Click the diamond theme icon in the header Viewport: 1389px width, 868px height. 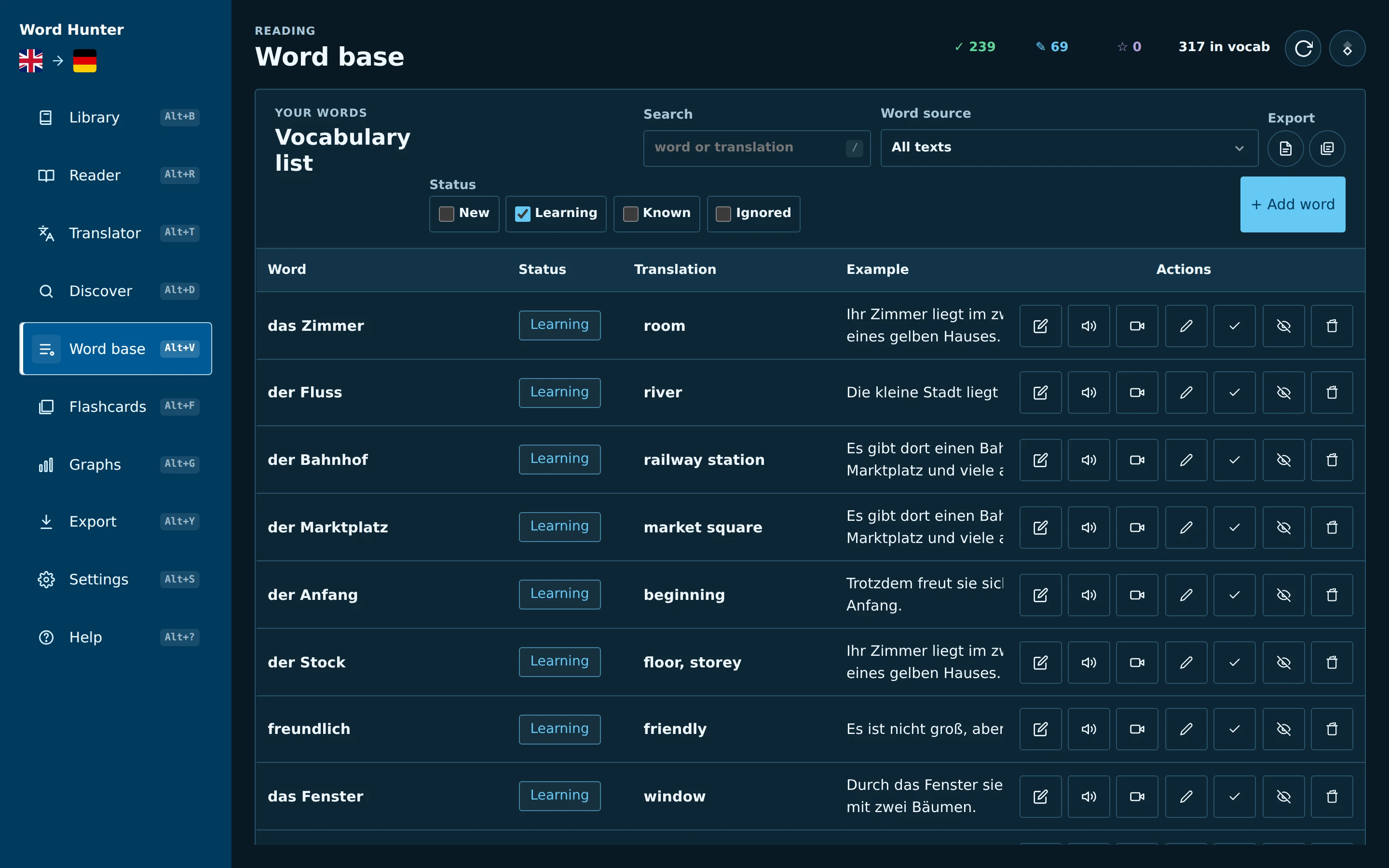coord(1347,48)
